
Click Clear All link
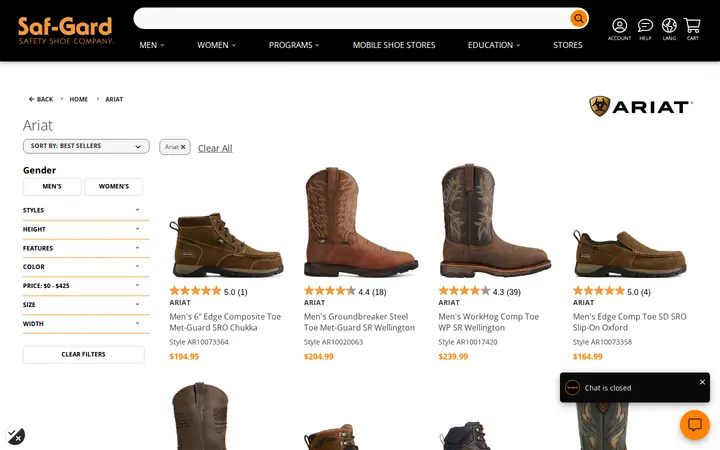pyautogui.click(x=215, y=148)
